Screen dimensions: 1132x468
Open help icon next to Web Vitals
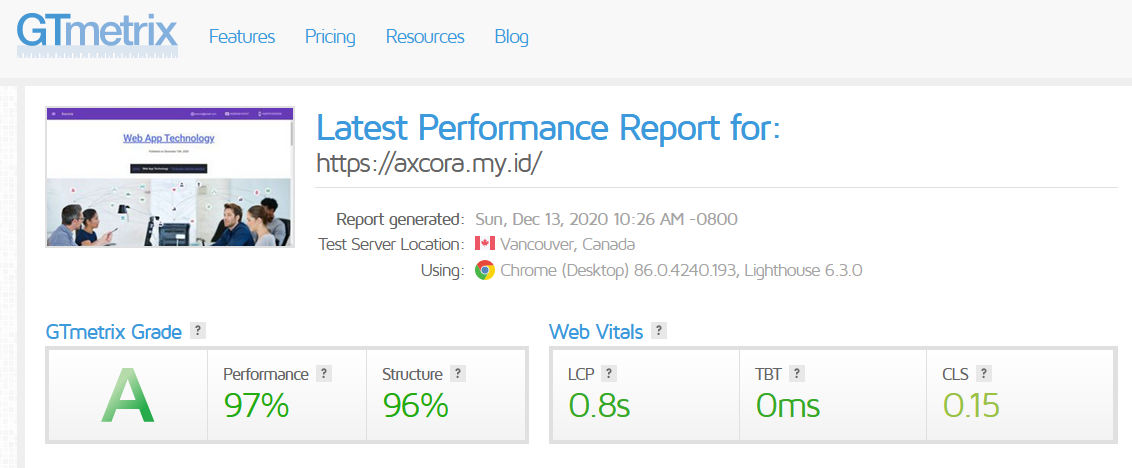tap(658, 331)
